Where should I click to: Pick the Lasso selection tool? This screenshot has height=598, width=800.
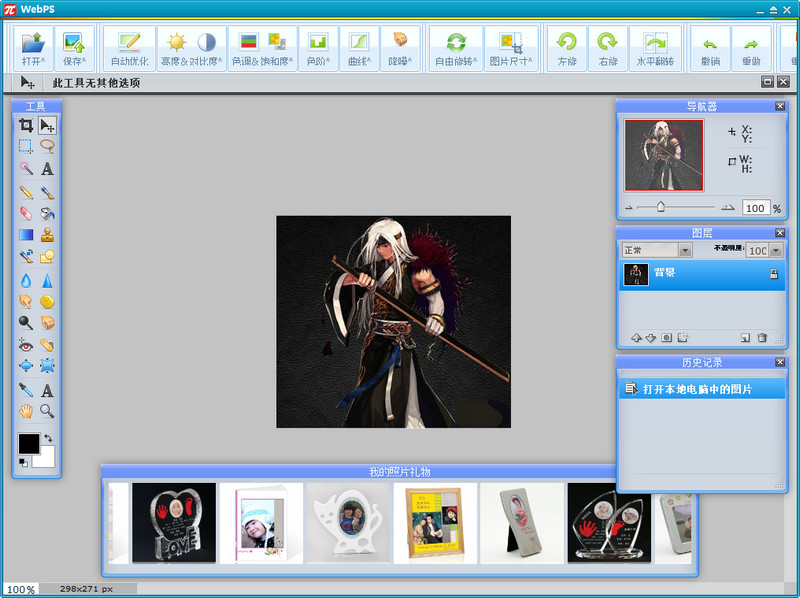[x=47, y=146]
